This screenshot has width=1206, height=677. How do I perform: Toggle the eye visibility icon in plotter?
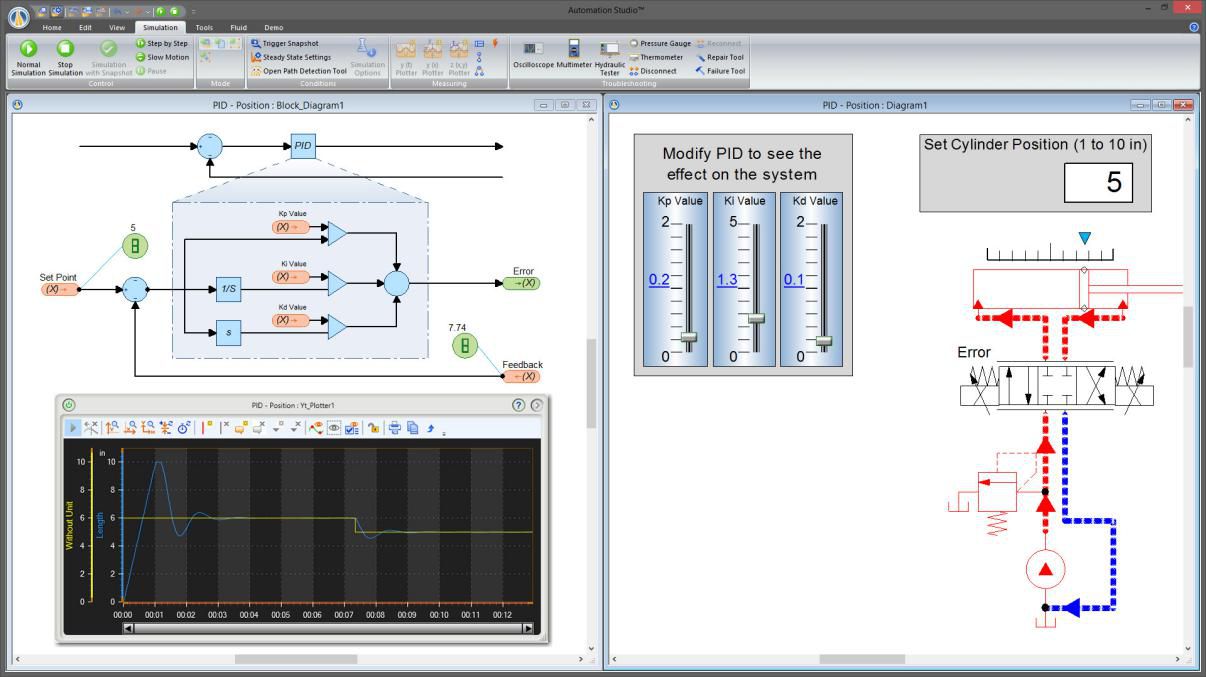[x=334, y=428]
